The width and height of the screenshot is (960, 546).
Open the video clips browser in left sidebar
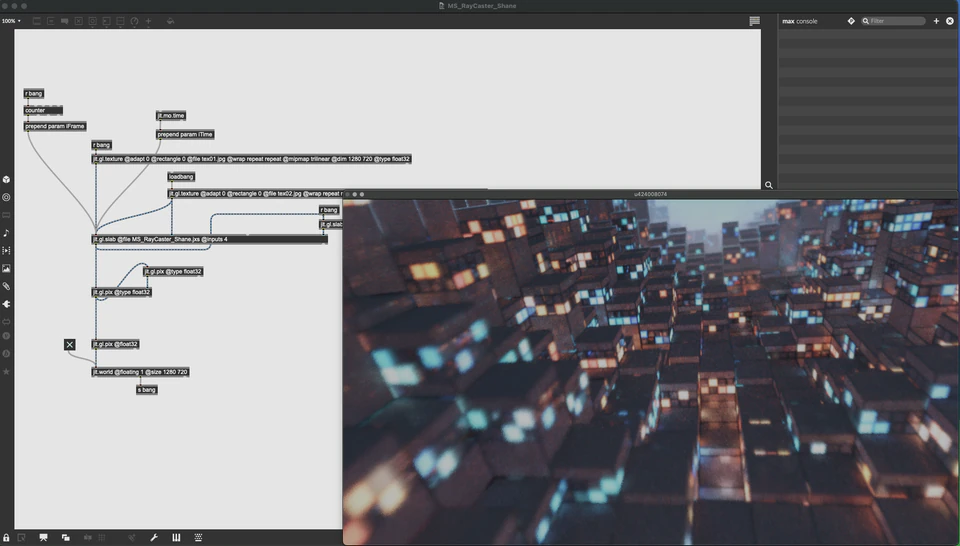point(6,250)
